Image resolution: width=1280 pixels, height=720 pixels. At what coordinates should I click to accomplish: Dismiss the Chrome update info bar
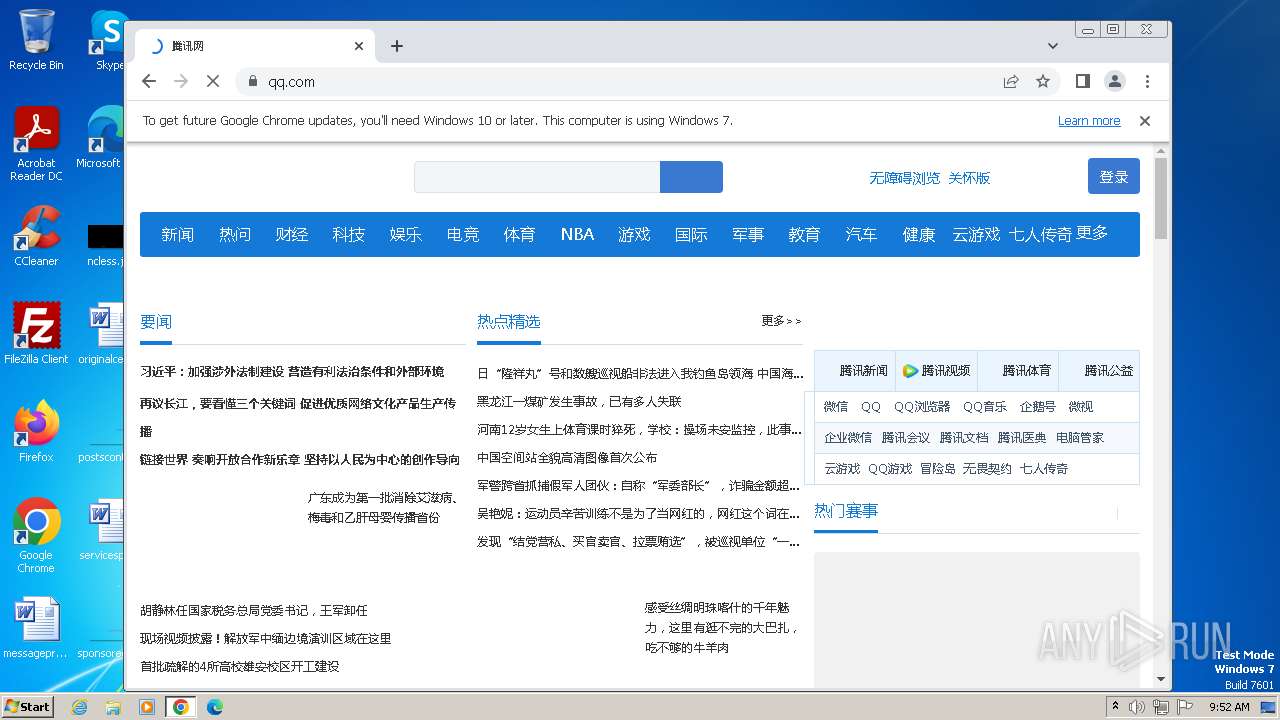tap(1145, 121)
